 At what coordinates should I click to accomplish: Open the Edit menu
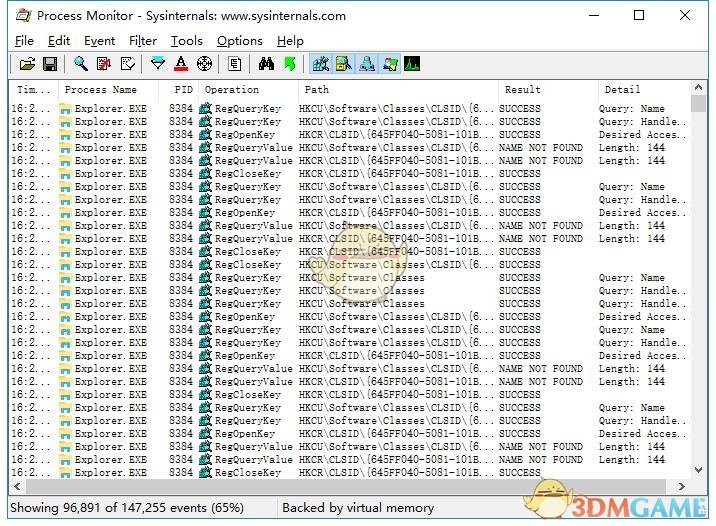pos(59,41)
